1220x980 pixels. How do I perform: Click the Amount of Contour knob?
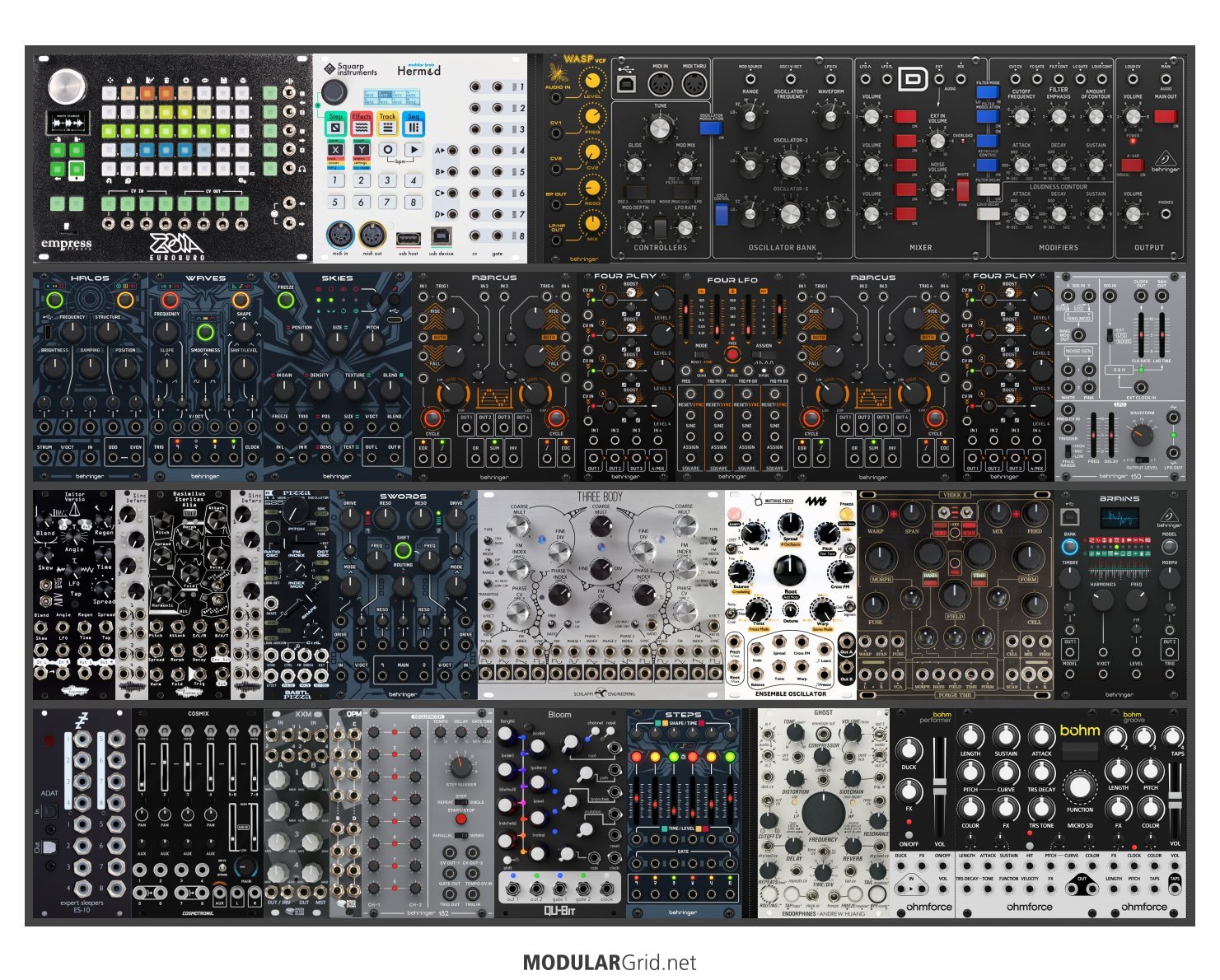click(x=1096, y=117)
